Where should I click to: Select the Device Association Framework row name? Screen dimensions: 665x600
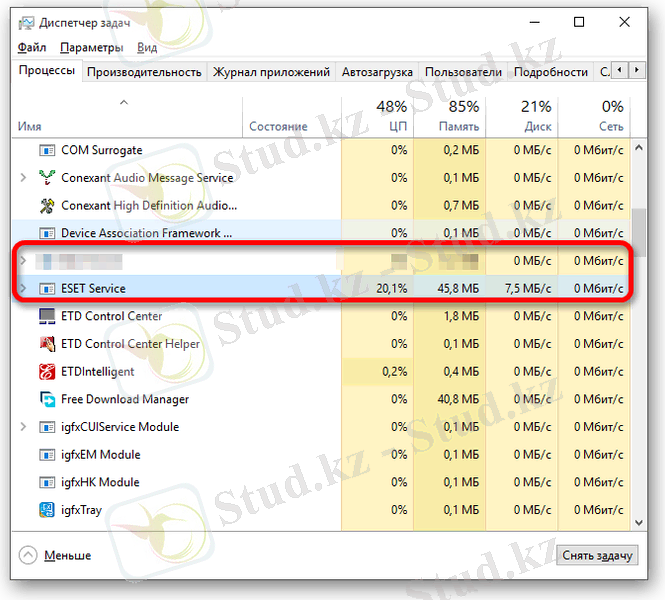(x=147, y=233)
